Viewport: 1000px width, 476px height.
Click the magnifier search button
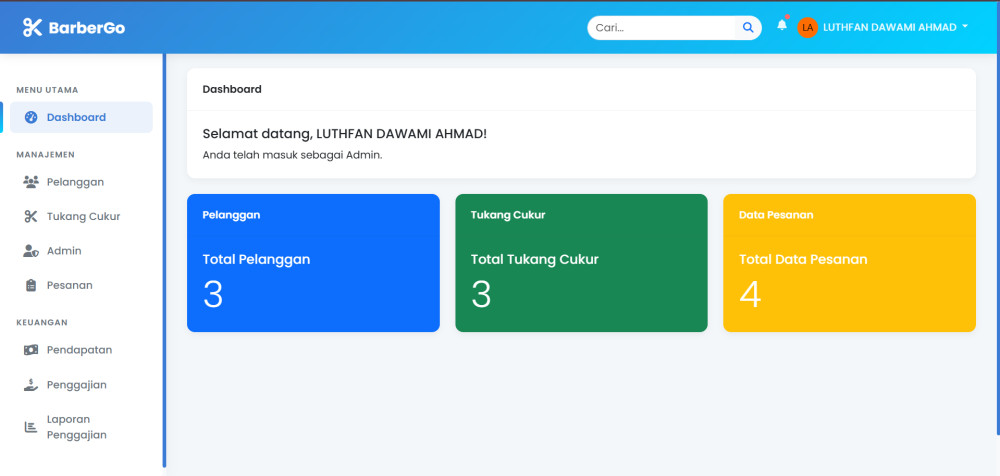click(x=748, y=27)
